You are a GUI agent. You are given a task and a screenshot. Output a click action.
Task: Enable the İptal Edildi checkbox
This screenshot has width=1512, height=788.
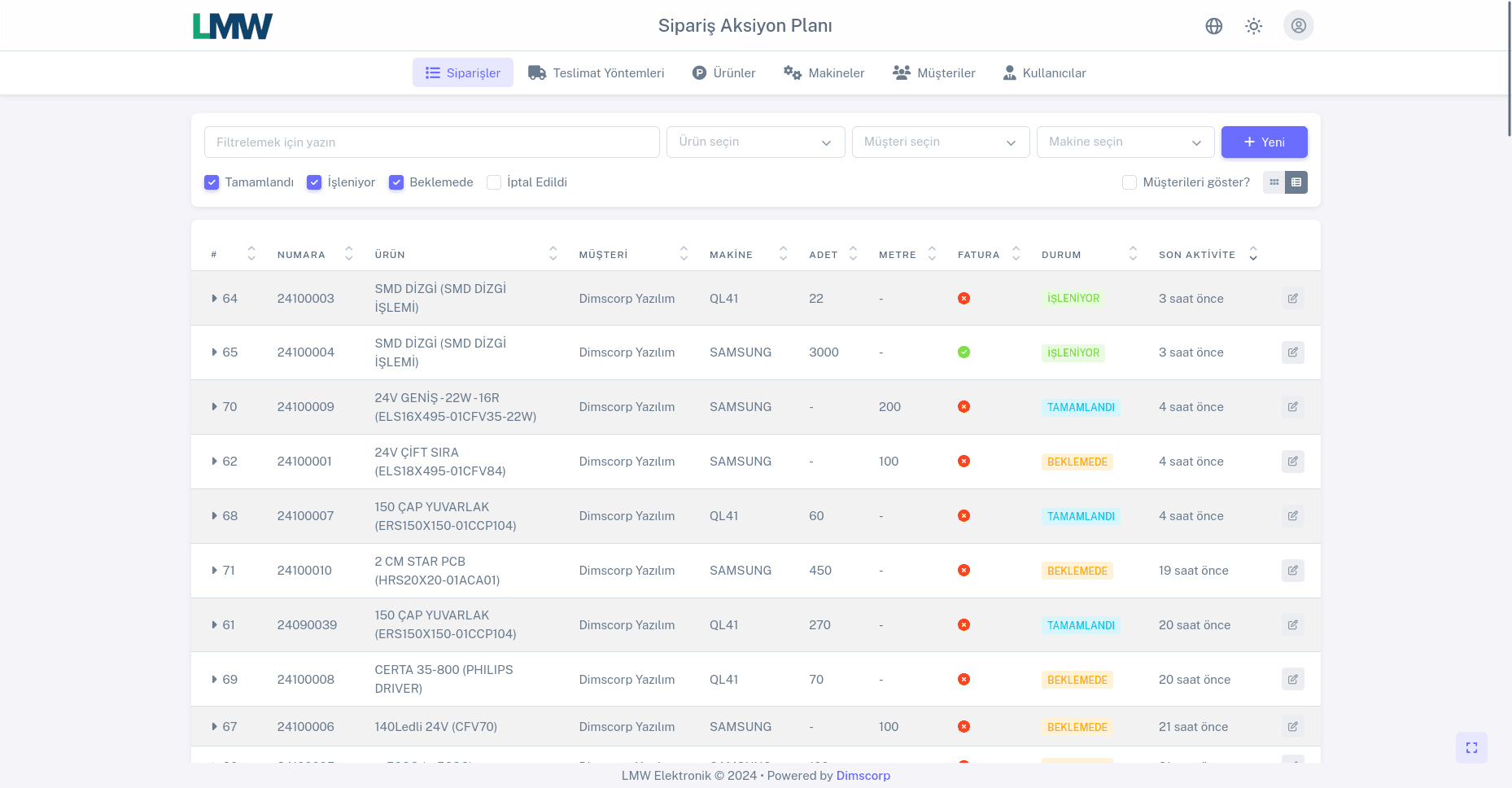tap(494, 182)
